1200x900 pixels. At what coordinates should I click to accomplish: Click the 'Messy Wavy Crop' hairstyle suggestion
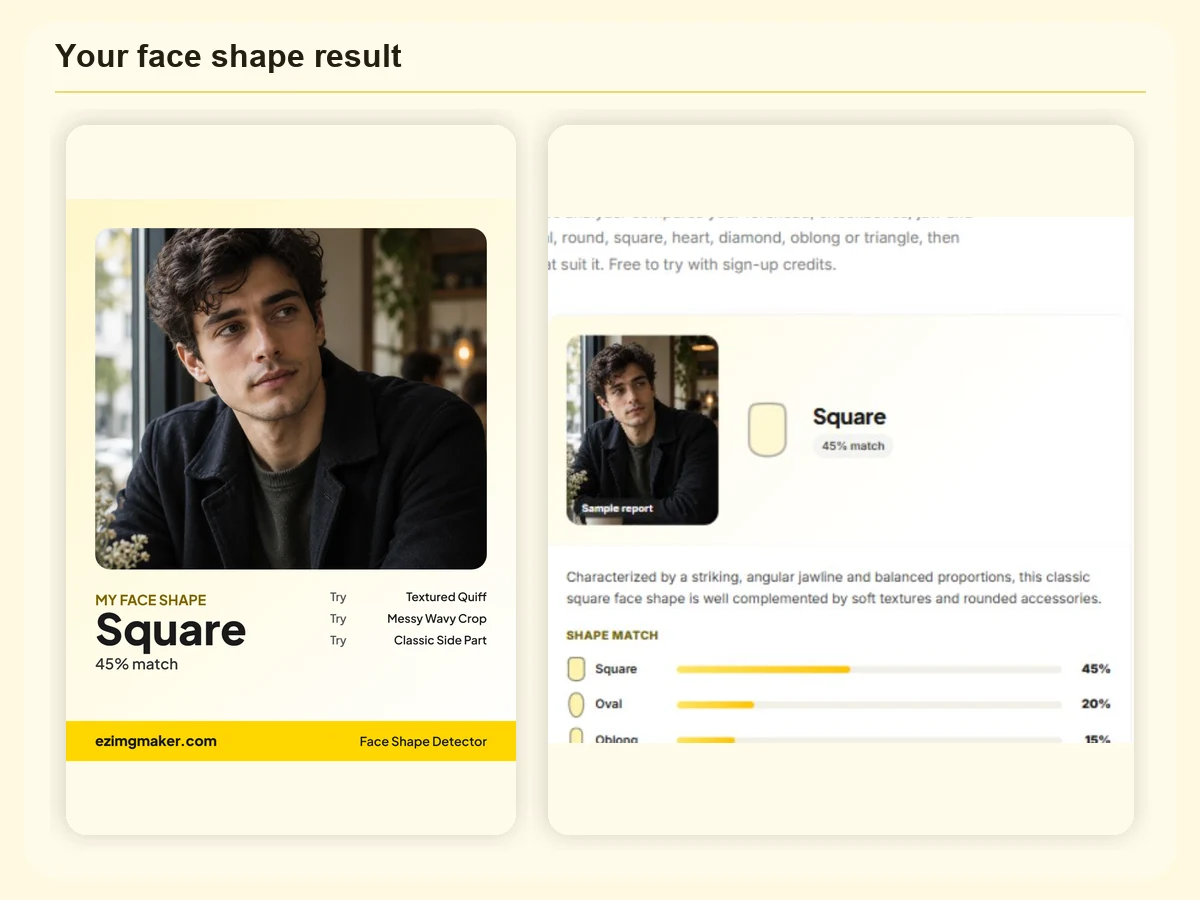[x=437, y=619]
